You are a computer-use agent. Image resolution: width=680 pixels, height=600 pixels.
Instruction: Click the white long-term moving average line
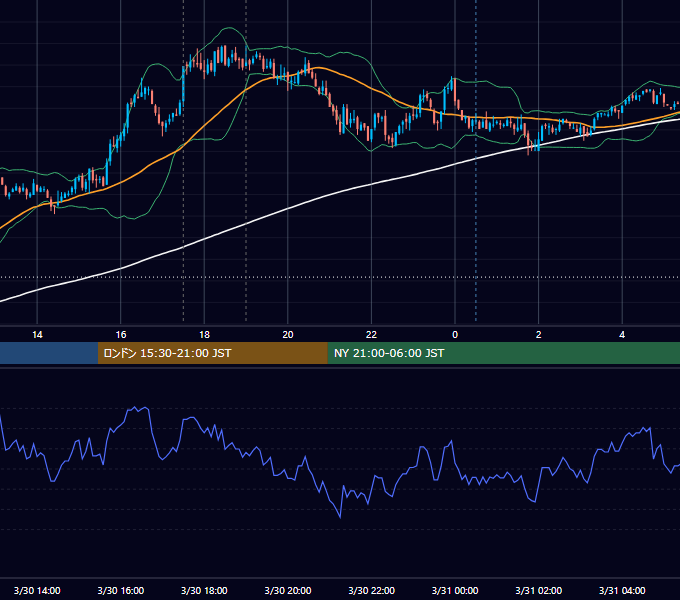click(288, 210)
